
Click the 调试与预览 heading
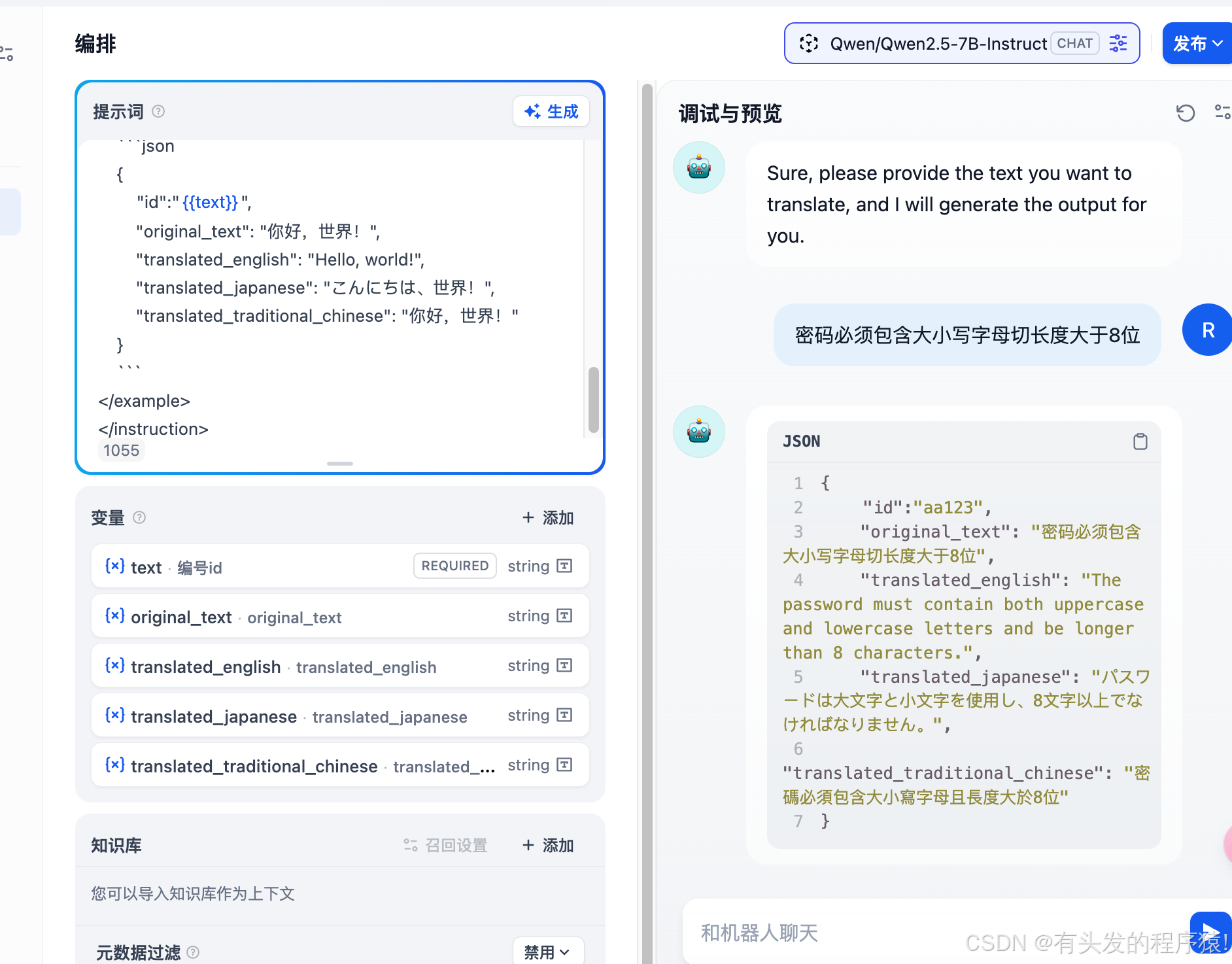coord(730,113)
